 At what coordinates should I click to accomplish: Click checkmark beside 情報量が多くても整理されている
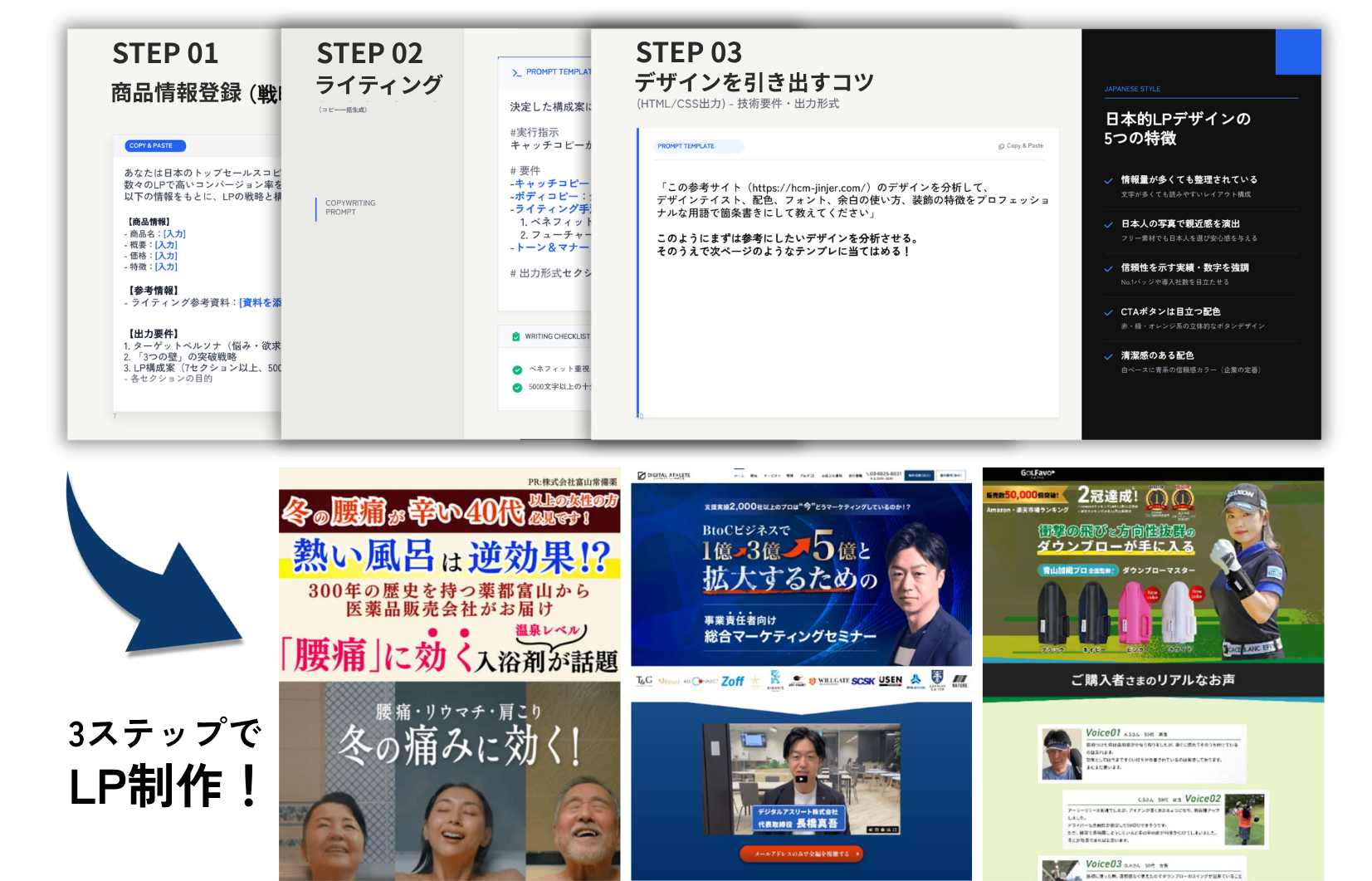point(1109,180)
